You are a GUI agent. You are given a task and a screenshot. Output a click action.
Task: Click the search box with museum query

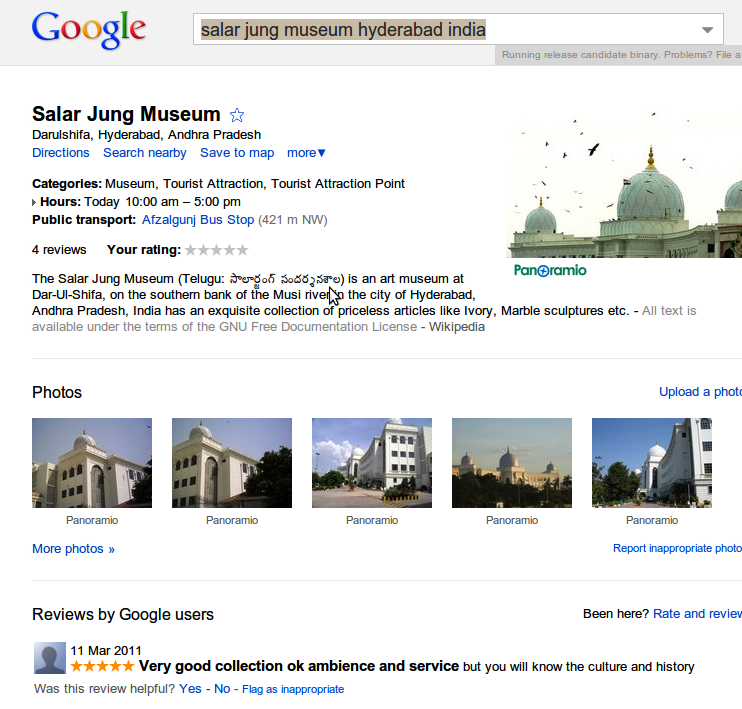click(458, 29)
